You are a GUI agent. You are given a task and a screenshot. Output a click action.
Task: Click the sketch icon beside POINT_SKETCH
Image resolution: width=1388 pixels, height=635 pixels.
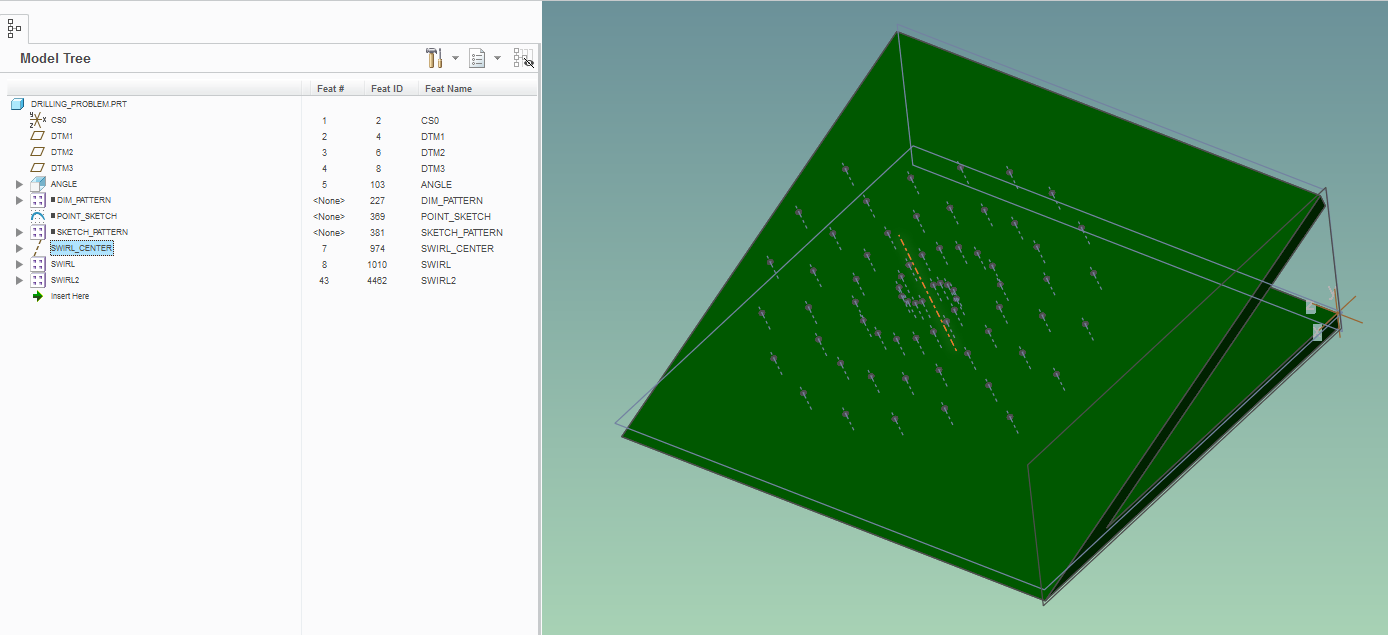pos(36,216)
